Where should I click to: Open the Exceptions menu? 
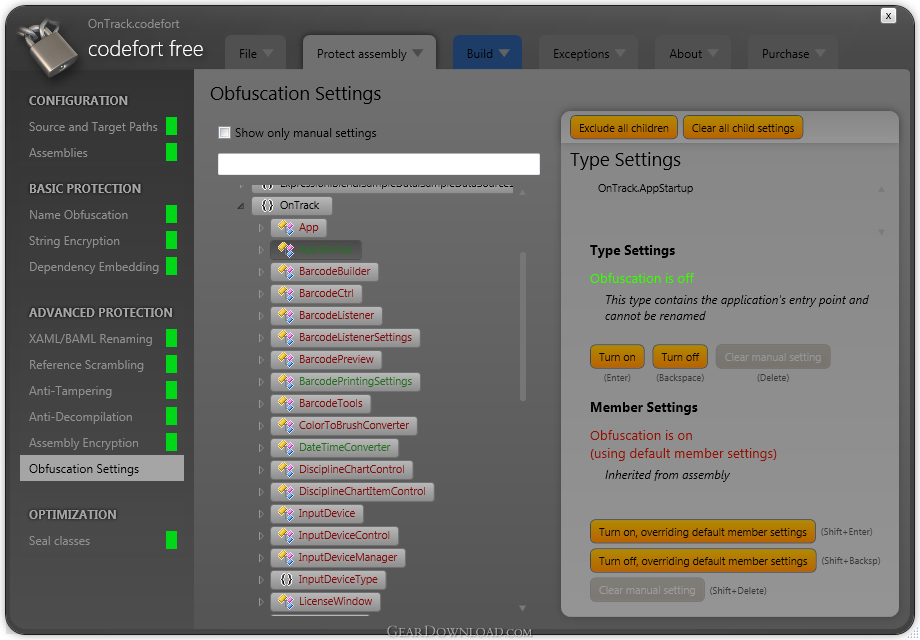click(588, 53)
